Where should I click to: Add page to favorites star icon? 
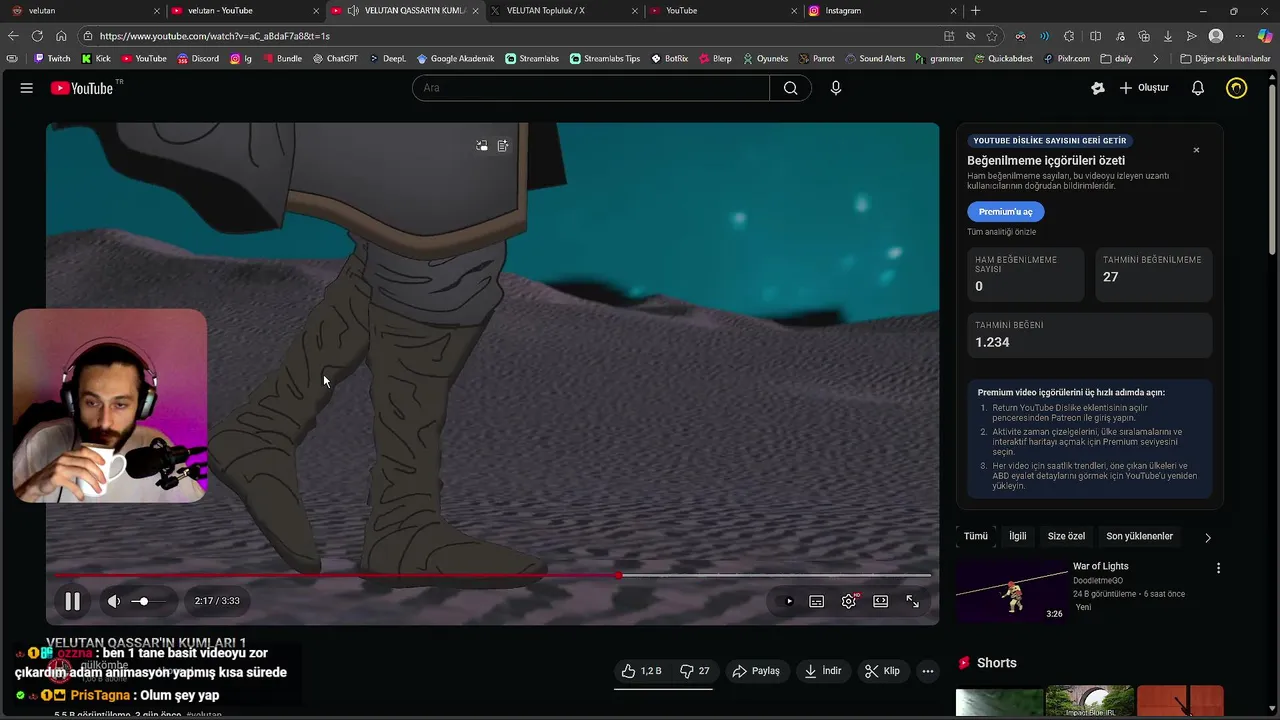click(x=992, y=36)
